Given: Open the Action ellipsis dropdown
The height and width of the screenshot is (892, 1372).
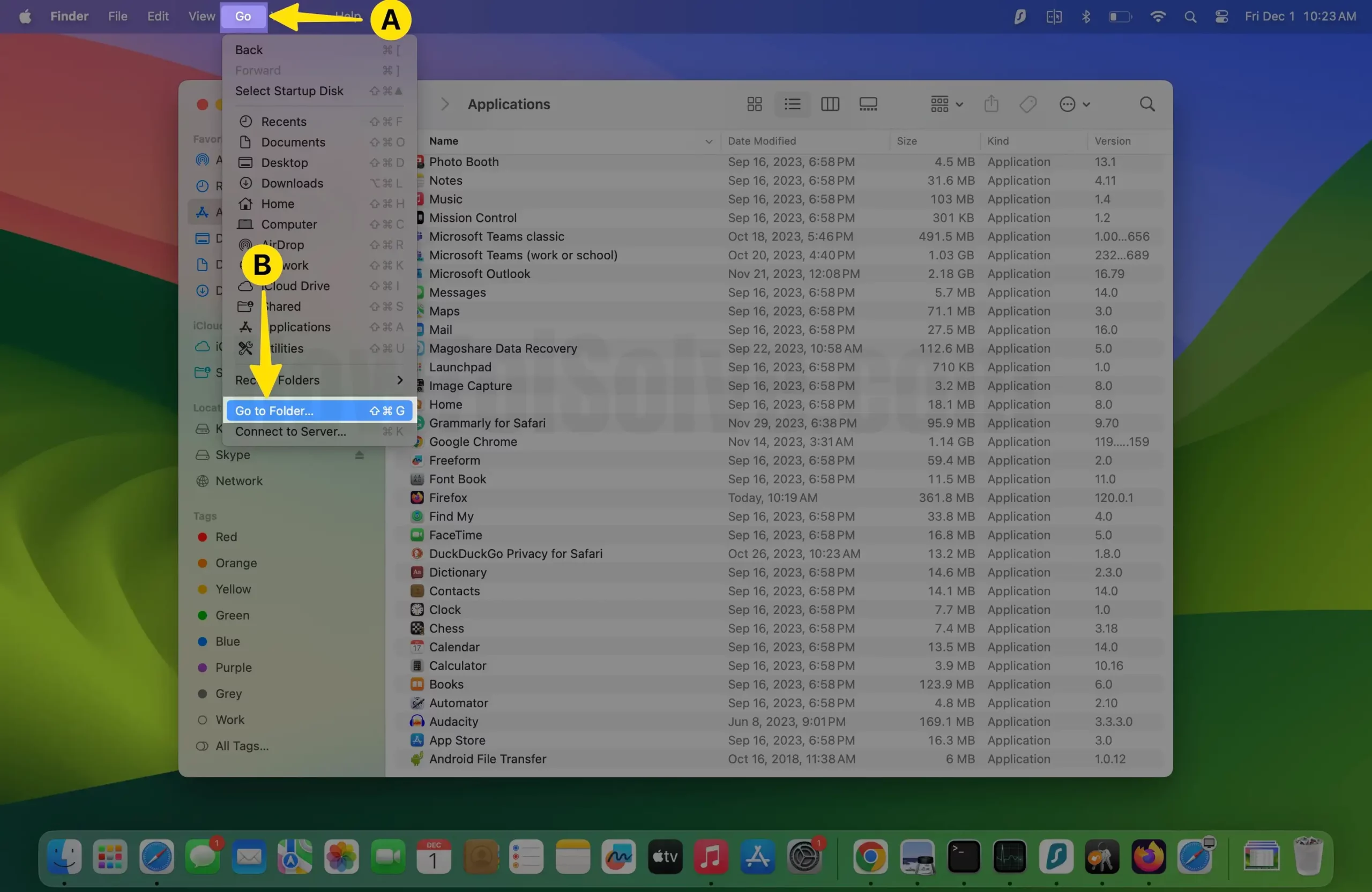Looking at the screenshot, I should click(x=1075, y=104).
